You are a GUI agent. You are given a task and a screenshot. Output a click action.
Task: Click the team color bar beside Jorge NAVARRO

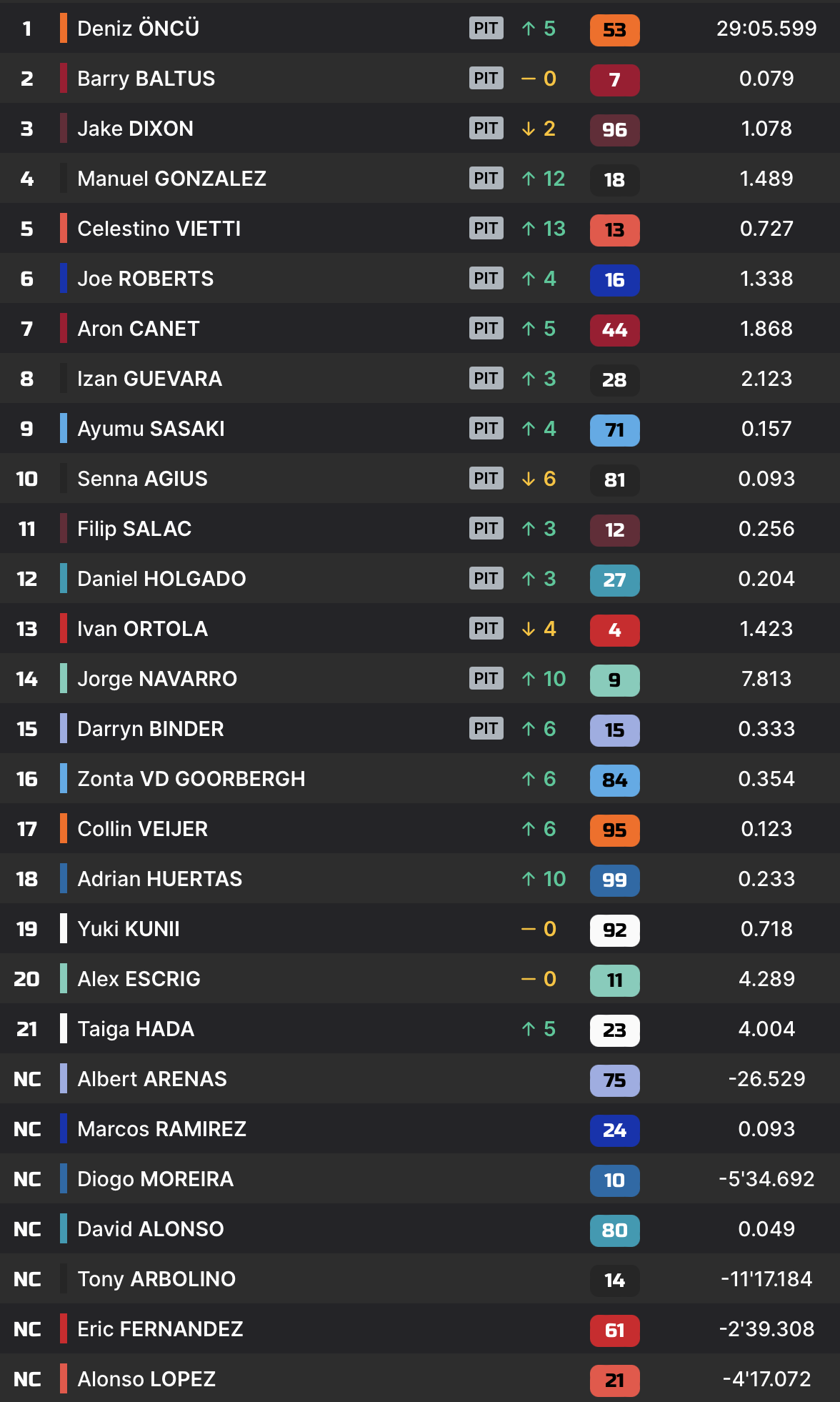(x=64, y=679)
